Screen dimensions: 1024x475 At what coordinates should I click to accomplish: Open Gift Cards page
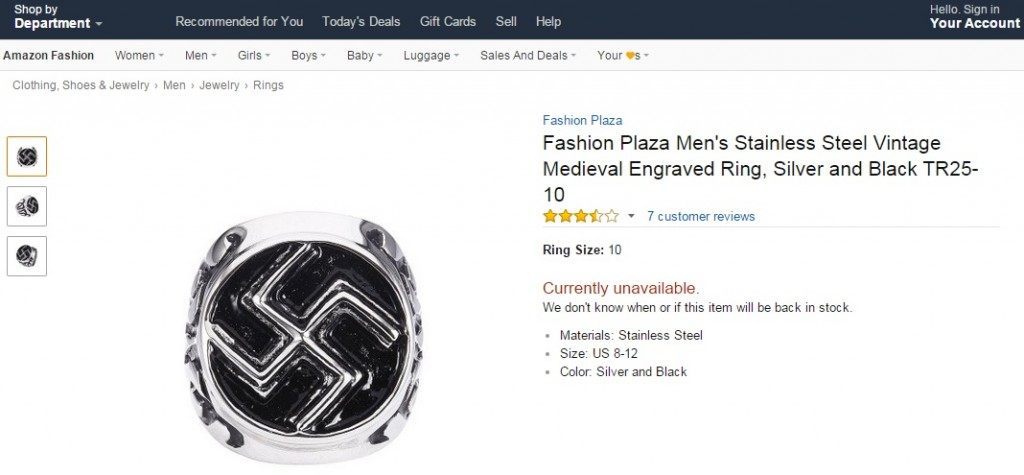[447, 22]
